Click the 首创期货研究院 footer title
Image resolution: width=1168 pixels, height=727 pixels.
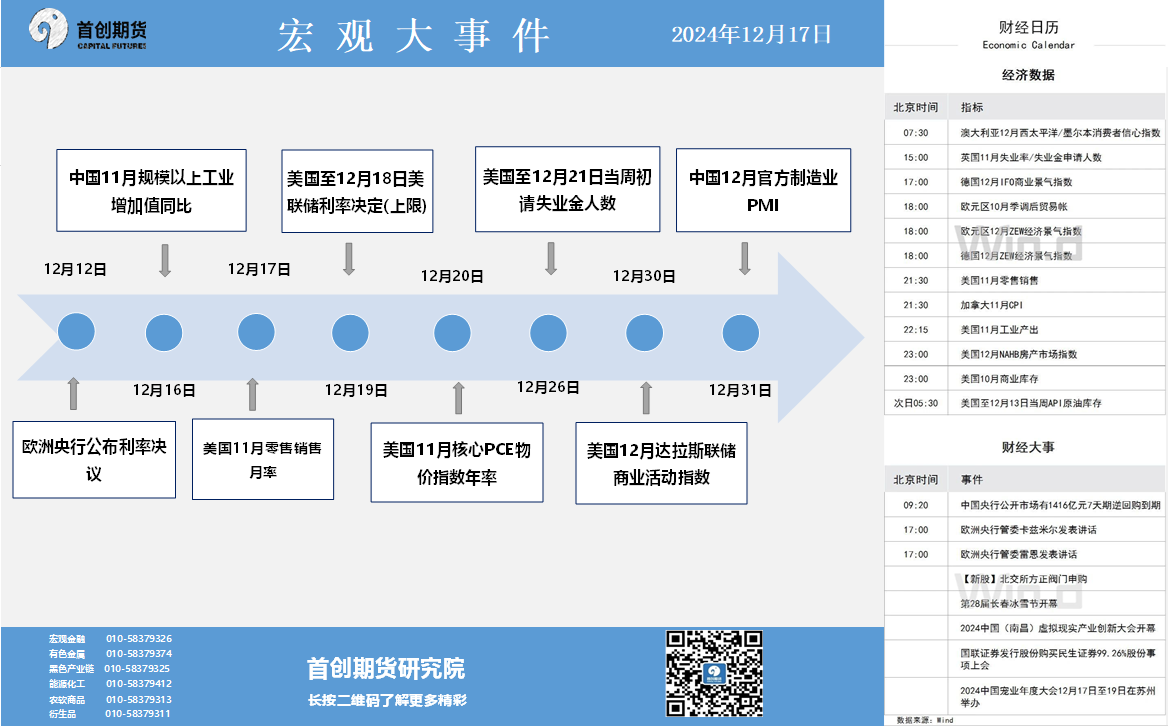[x=386, y=668]
